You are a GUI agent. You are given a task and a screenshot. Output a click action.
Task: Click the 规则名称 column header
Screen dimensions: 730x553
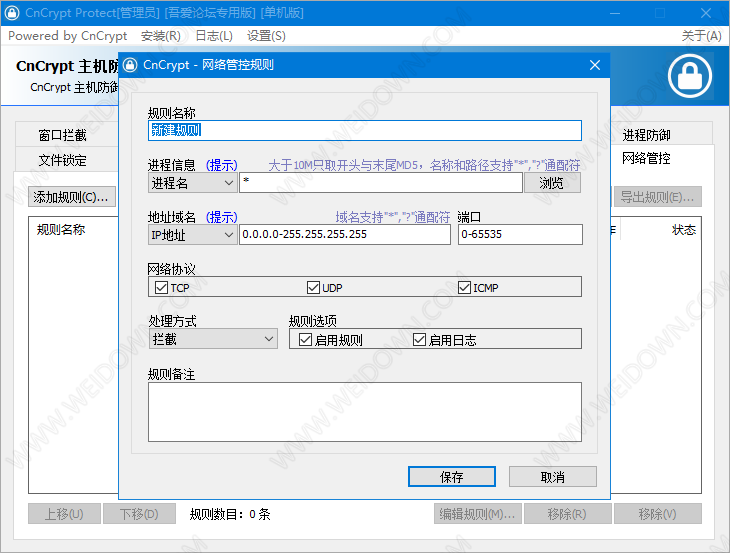tap(61, 229)
